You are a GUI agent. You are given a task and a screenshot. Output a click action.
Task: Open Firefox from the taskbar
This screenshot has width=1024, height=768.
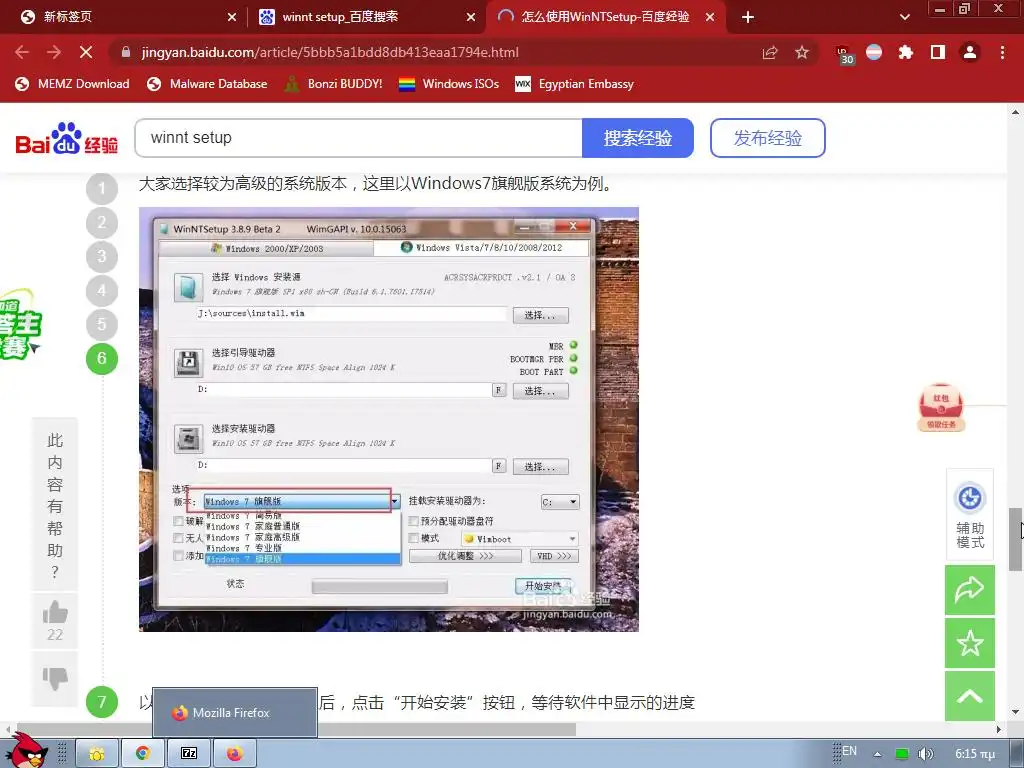click(x=234, y=753)
